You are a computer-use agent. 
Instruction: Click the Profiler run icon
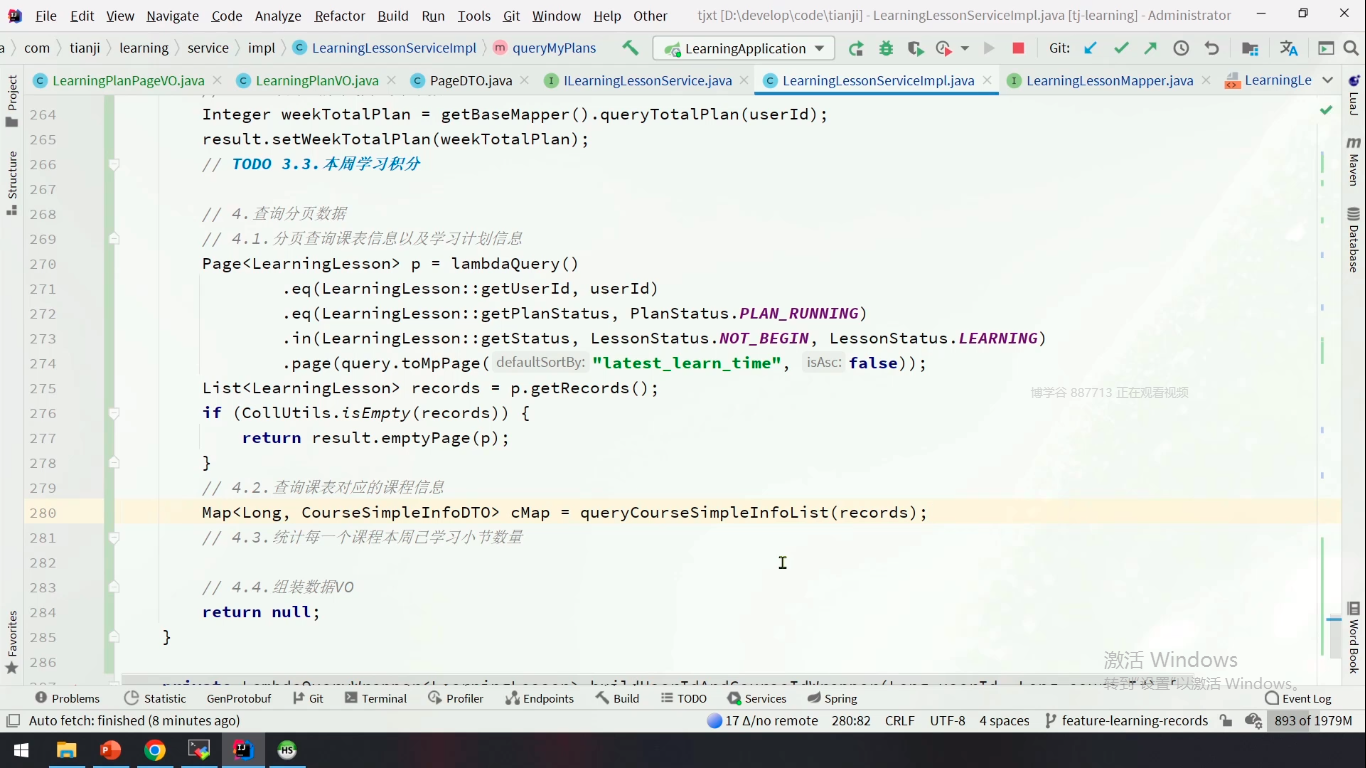click(x=943, y=48)
